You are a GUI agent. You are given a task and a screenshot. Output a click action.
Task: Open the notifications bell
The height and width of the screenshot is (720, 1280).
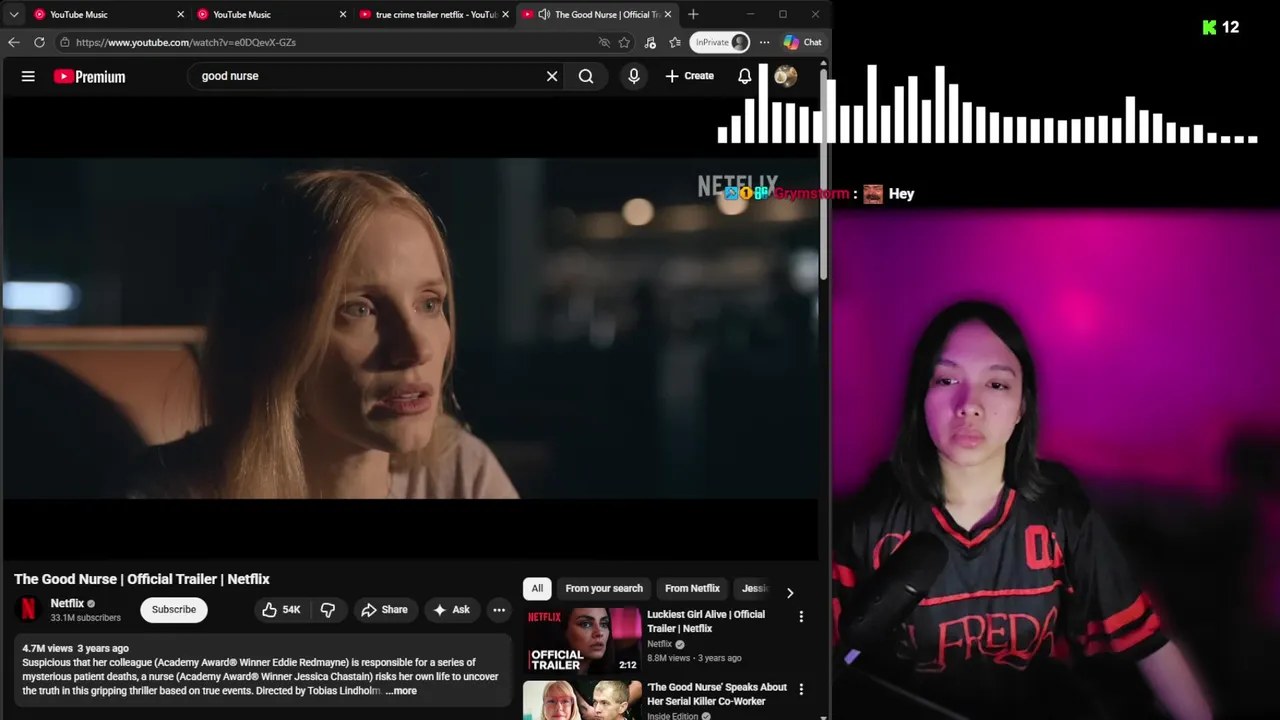coord(745,76)
